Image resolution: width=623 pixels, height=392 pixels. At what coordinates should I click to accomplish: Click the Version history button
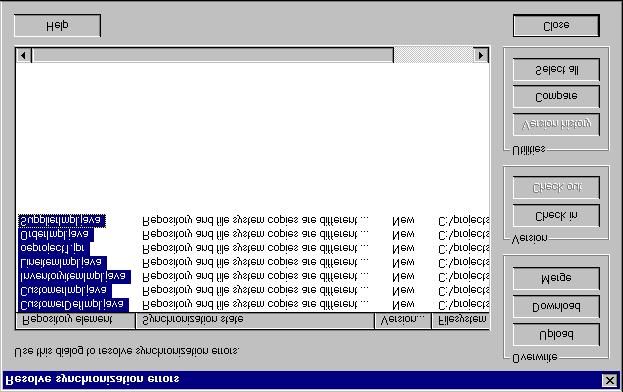pyautogui.click(x=556, y=124)
